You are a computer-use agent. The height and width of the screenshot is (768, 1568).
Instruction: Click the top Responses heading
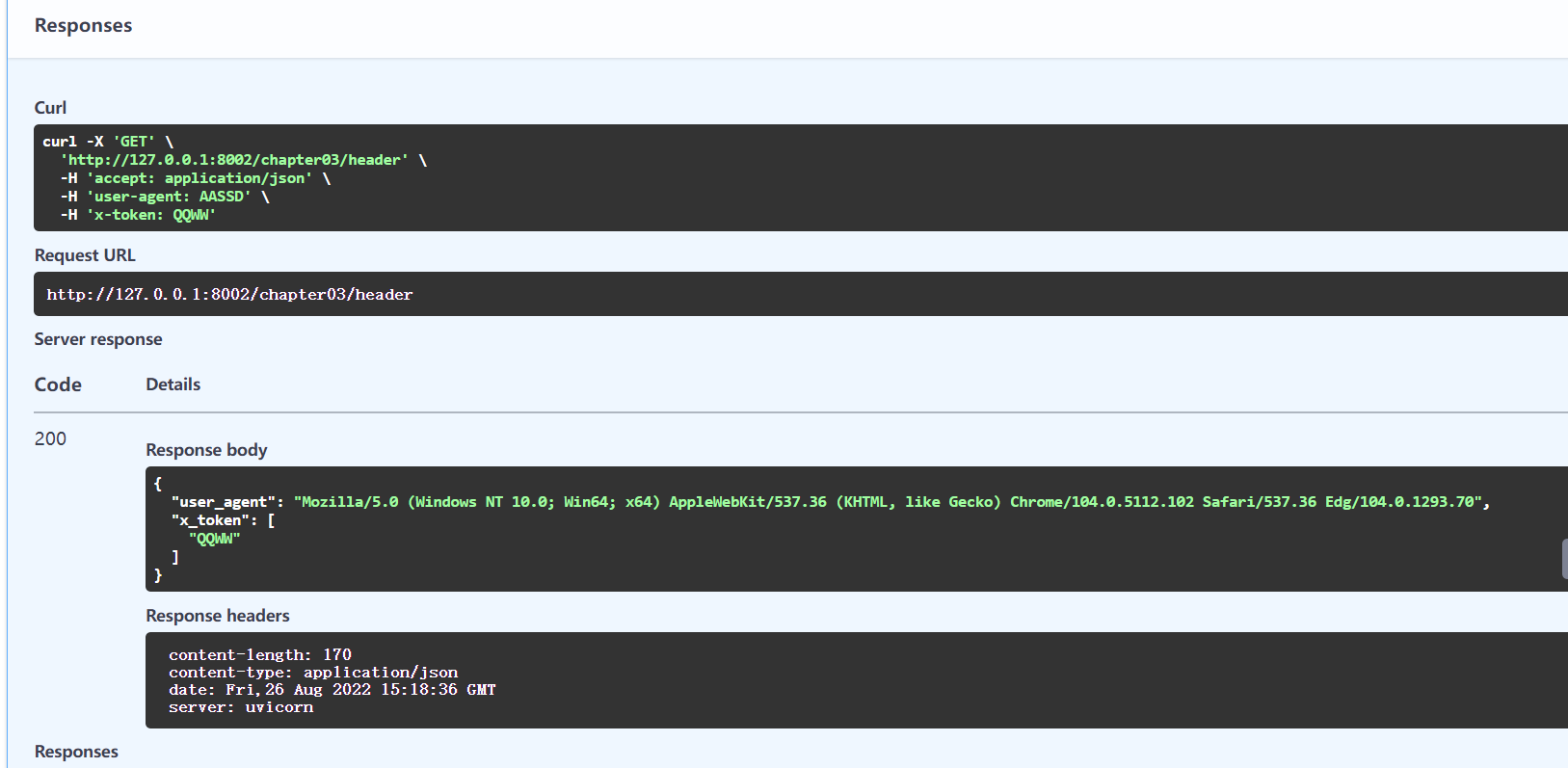(x=83, y=26)
